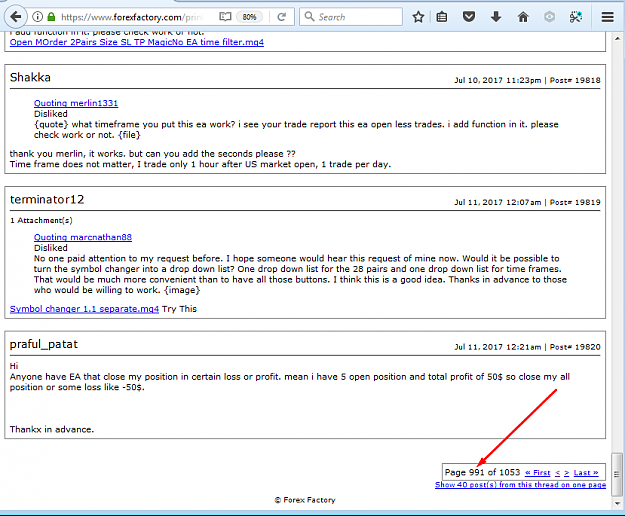Open the time filter .mq4 attachment link
The image size is (625, 516).
click(x=137, y=42)
